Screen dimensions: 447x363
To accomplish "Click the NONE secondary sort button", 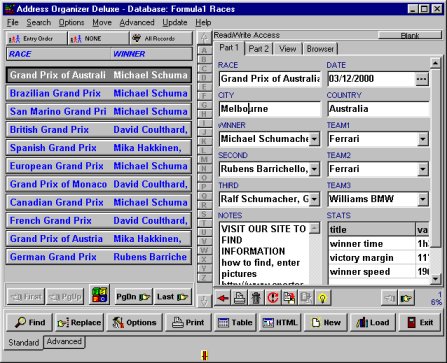I will point(98,39).
